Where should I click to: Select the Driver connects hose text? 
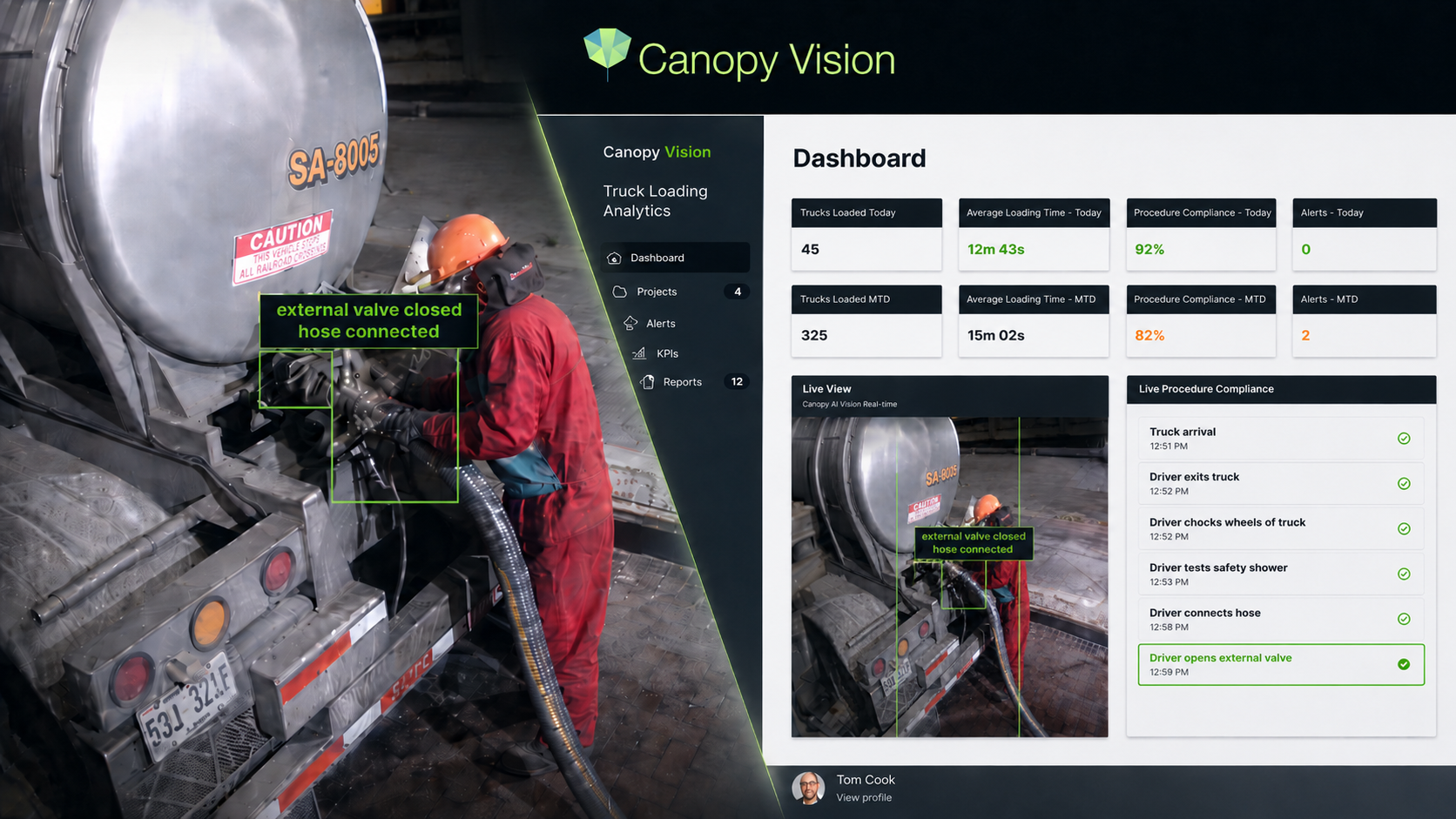pyautogui.click(x=1204, y=613)
